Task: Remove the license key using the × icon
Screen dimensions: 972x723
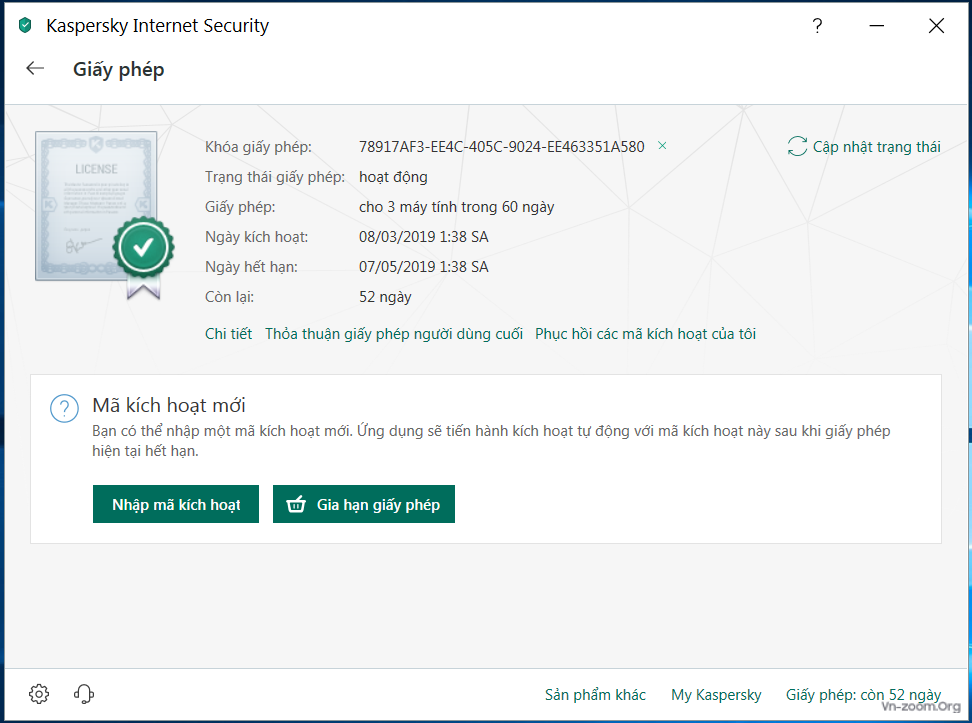Action: tap(661, 146)
